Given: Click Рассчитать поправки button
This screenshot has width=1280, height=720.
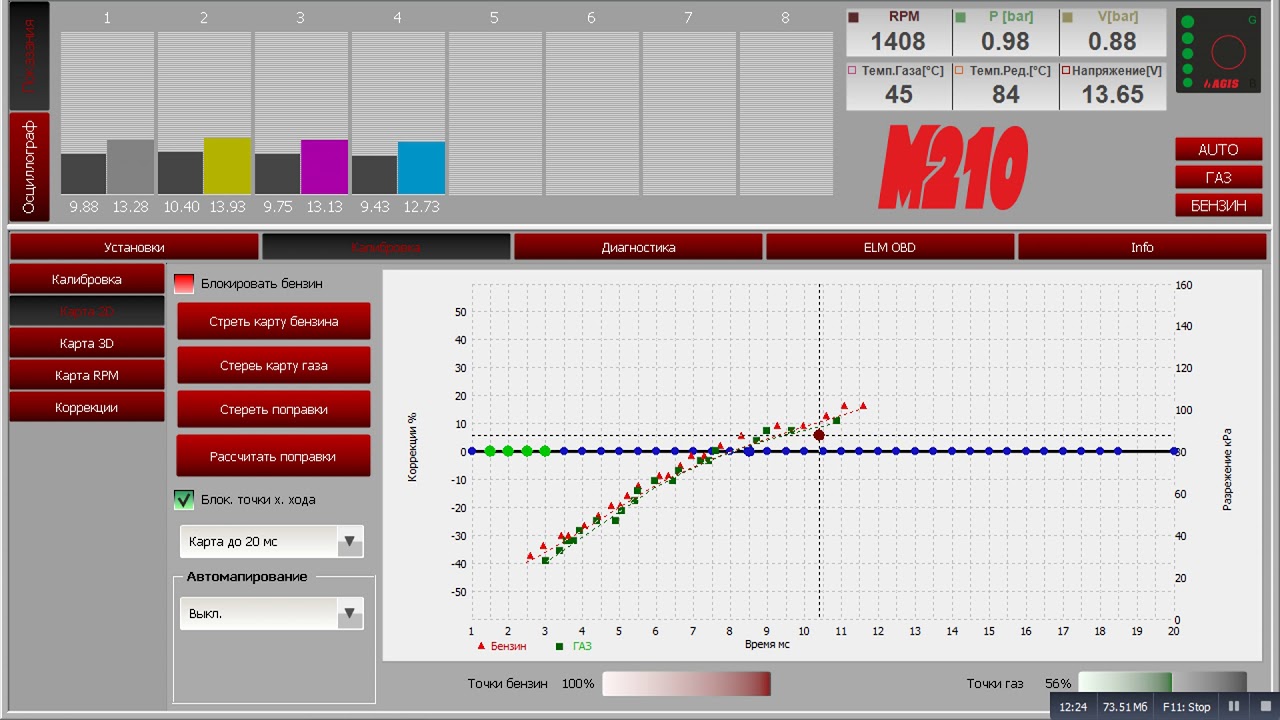Looking at the screenshot, I should 274,456.
